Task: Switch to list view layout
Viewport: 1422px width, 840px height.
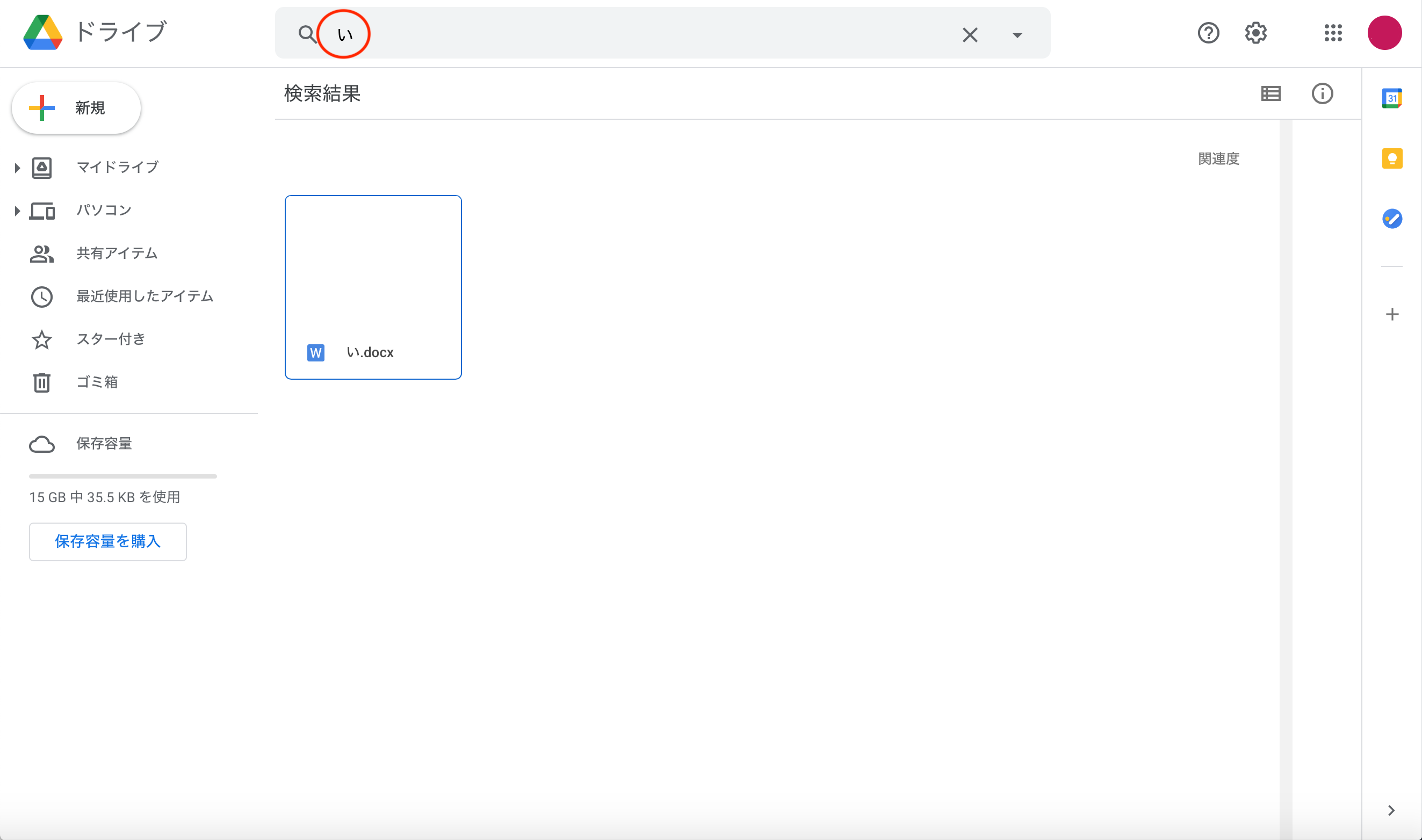Action: coord(1271,93)
